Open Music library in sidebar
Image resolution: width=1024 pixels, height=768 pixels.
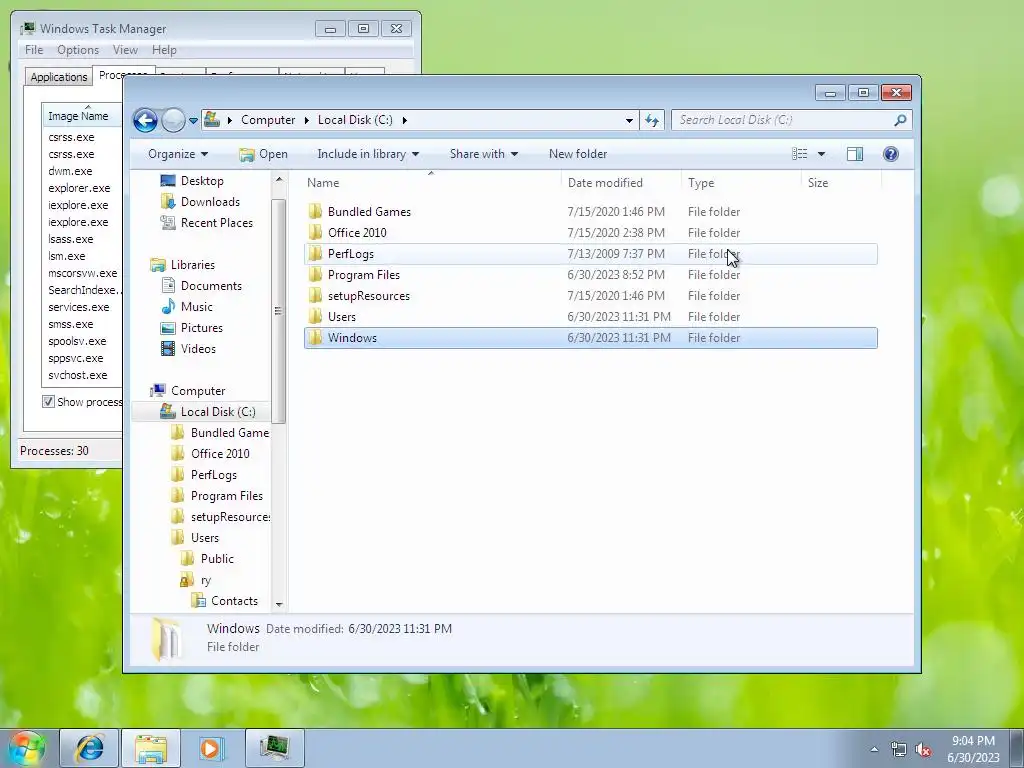(197, 306)
